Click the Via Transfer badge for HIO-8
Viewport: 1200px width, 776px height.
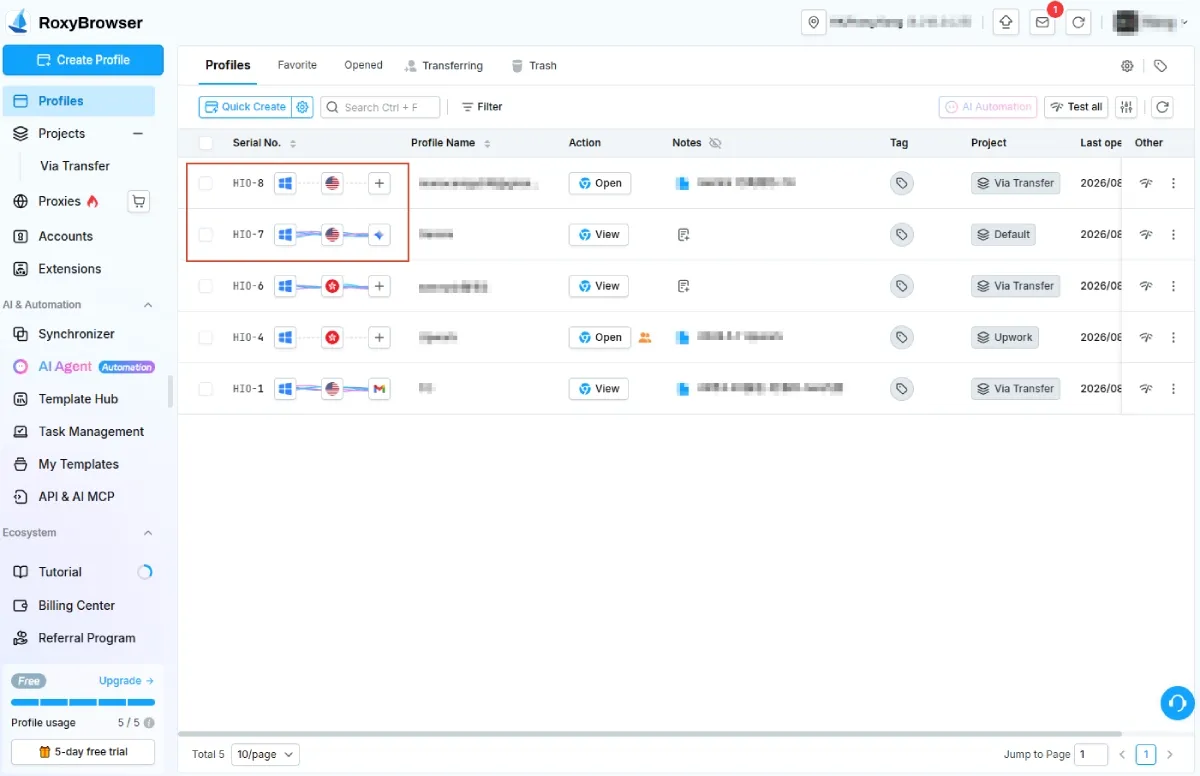coord(1015,183)
